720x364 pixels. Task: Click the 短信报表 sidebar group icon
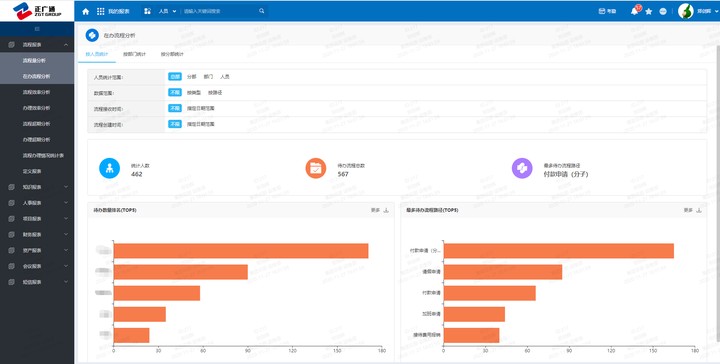tap(11, 282)
